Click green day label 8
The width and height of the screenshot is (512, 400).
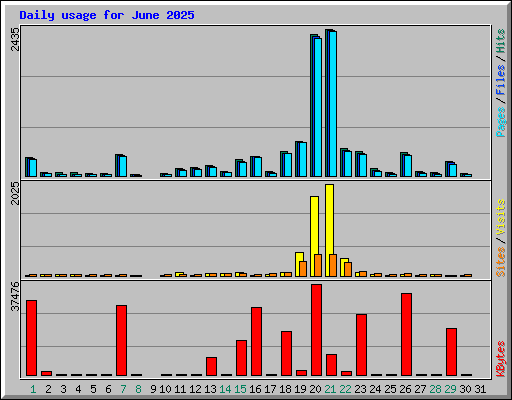(138, 389)
